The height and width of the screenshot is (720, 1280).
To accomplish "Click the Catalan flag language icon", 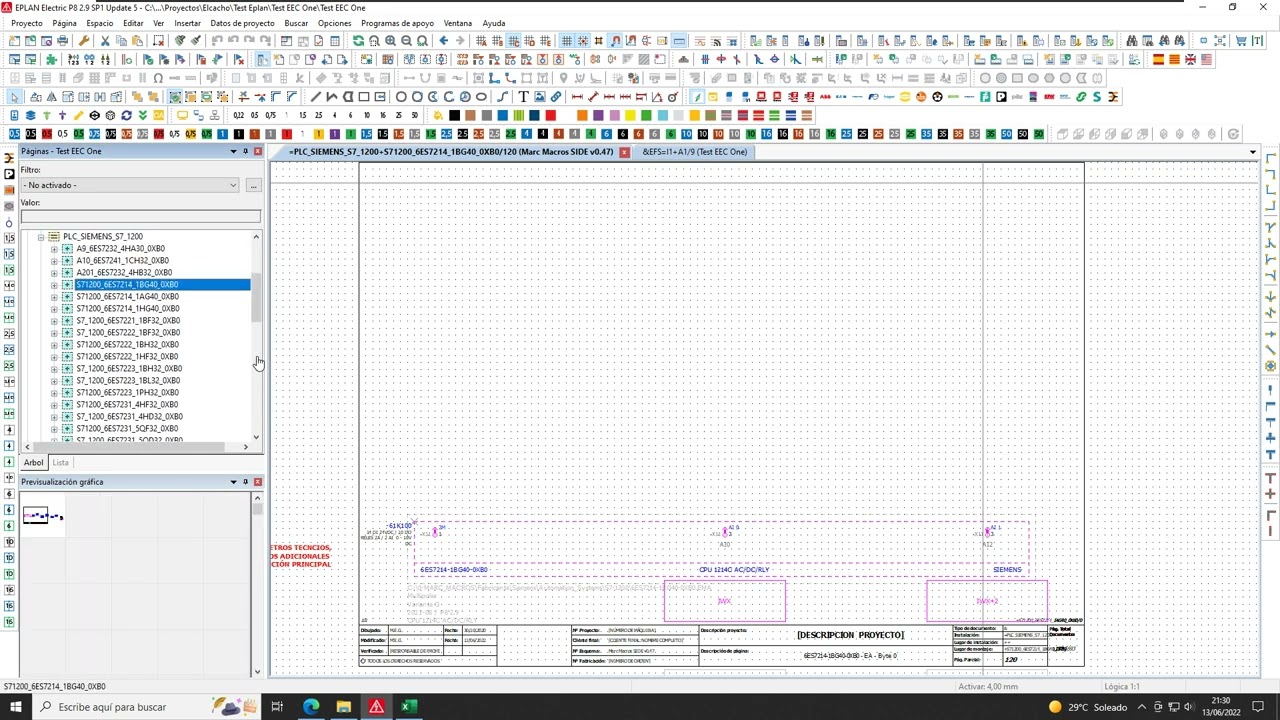I will click(x=1174, y=59).
